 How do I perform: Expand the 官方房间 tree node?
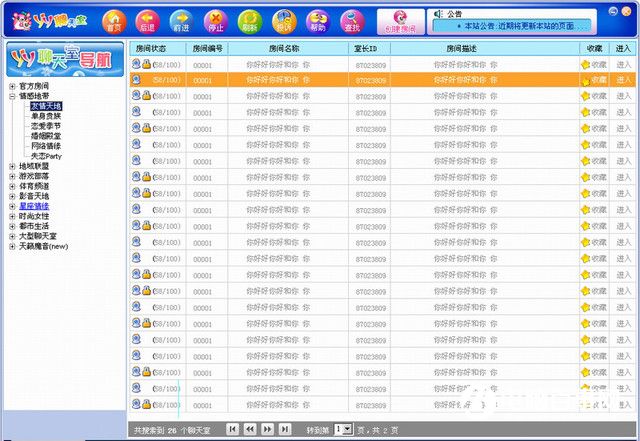pos(12,86)
